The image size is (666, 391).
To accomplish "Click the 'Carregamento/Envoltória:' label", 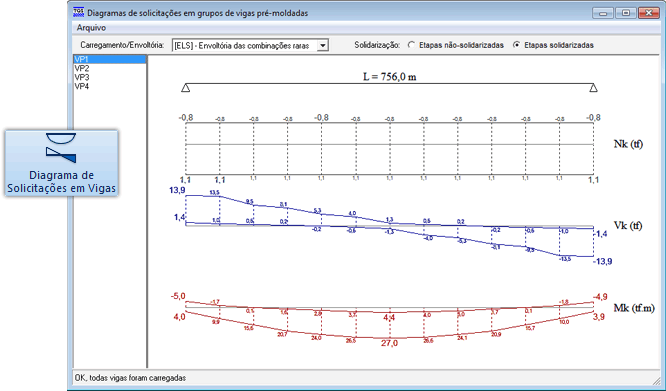I will pyautogui.click(x=122, y=45).
